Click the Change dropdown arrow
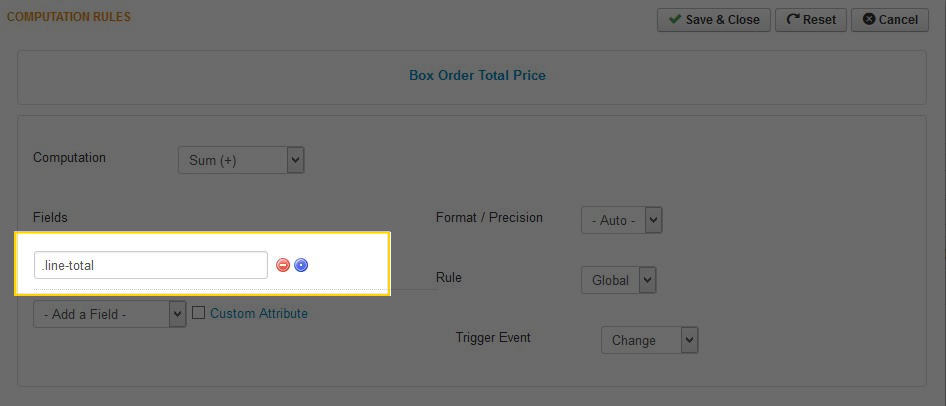 pos(690,340)
